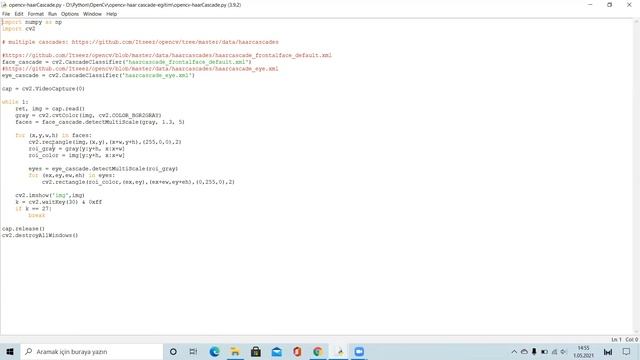Minimize the IDLE editor window
The width and height of the screenshot is (640, 360).
tap(590, 5)
